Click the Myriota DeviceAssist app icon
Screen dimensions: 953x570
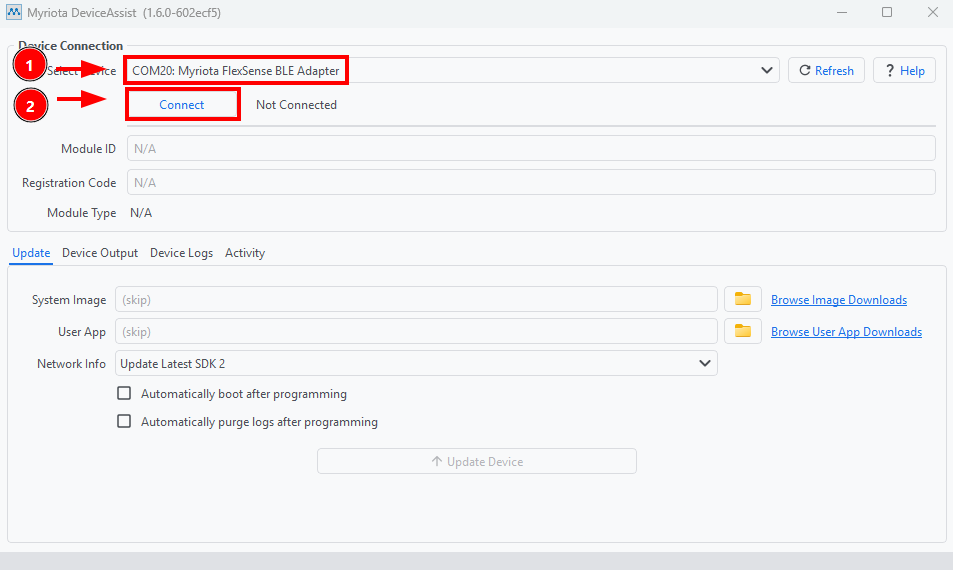(x=13, y=12)
